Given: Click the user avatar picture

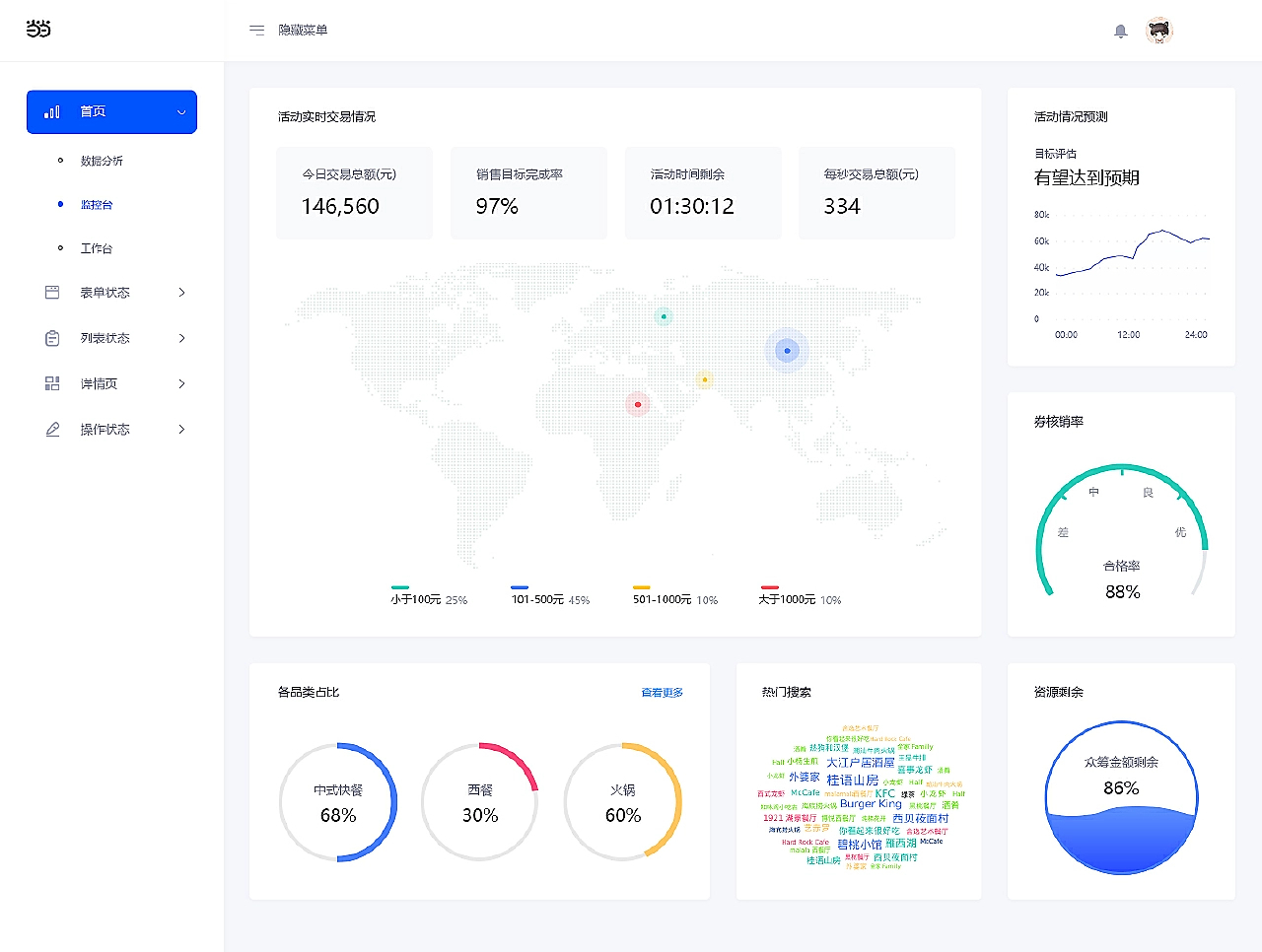Looking at the screenshot, I should 1159,32.
